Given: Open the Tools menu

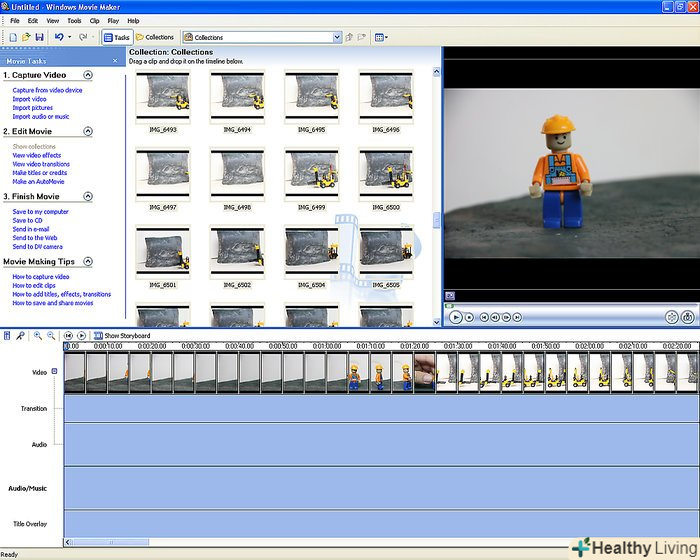Looking at the screenshot, I should click(74, 20).
